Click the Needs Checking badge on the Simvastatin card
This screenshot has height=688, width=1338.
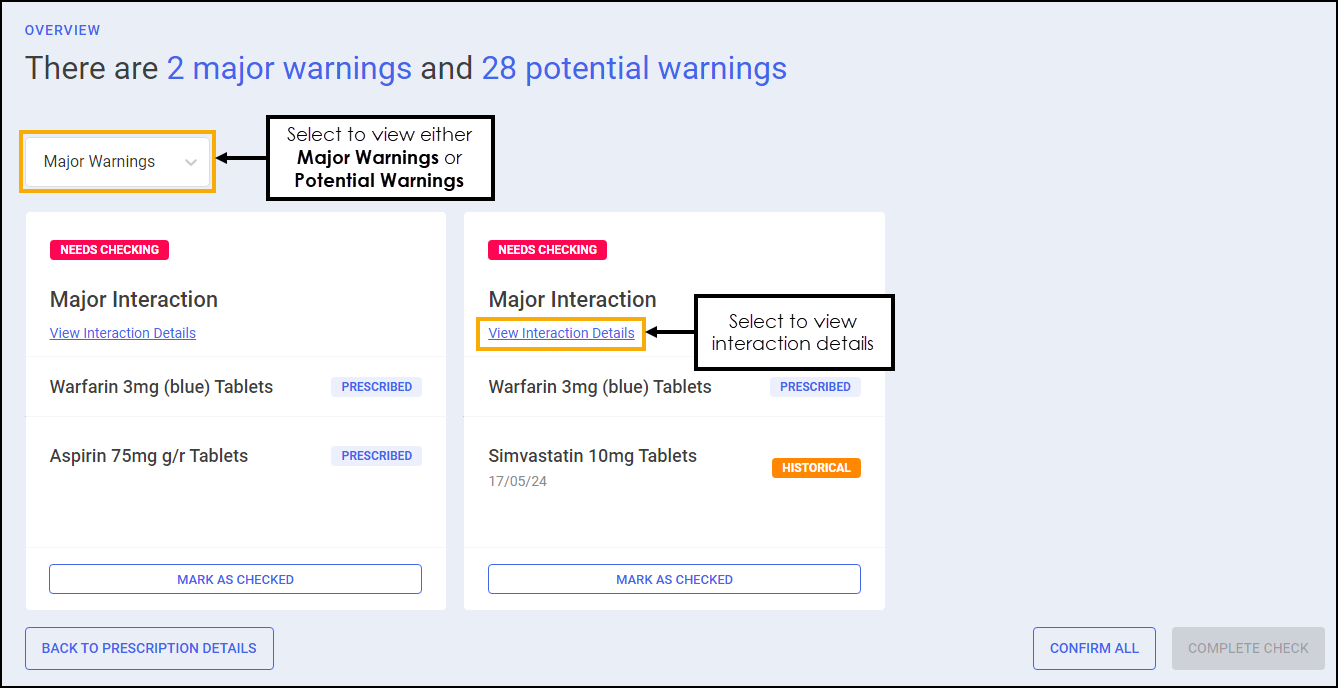click(x=547, y=250)
